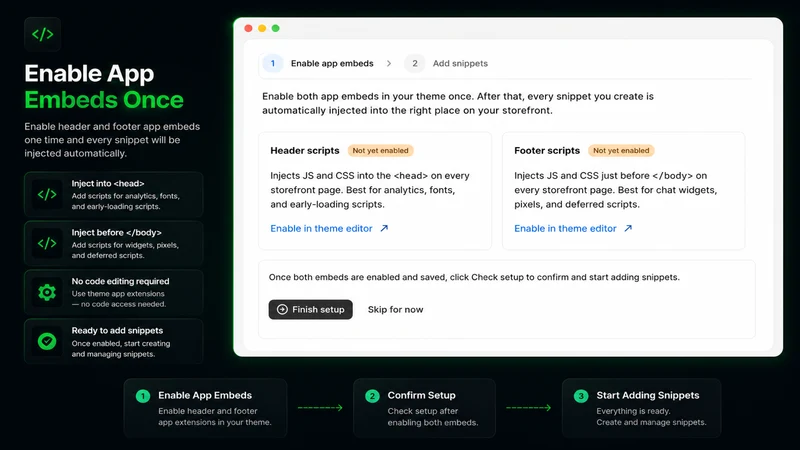This screenshot has width=800, height=450.
Task: Click the Ready to add snippets title
Action: click(x=117, y=331)
